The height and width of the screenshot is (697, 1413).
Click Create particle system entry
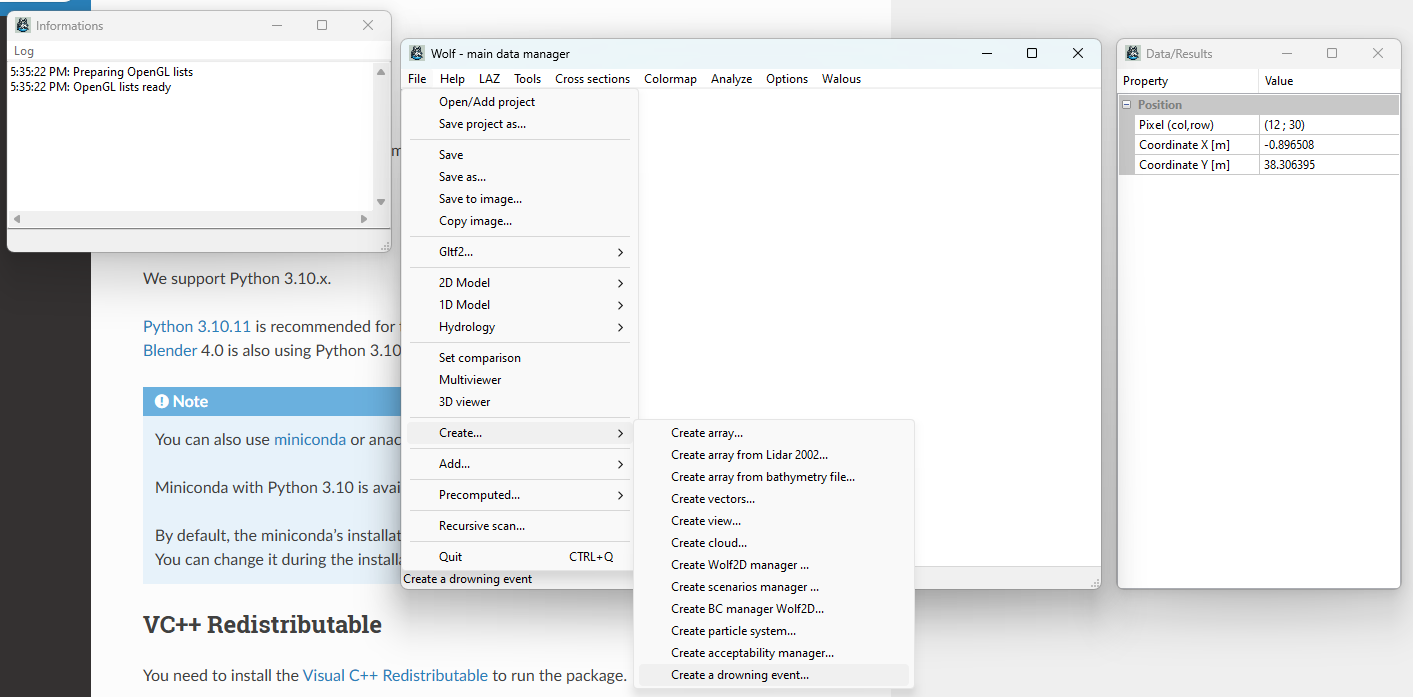(x=733, y=631)
